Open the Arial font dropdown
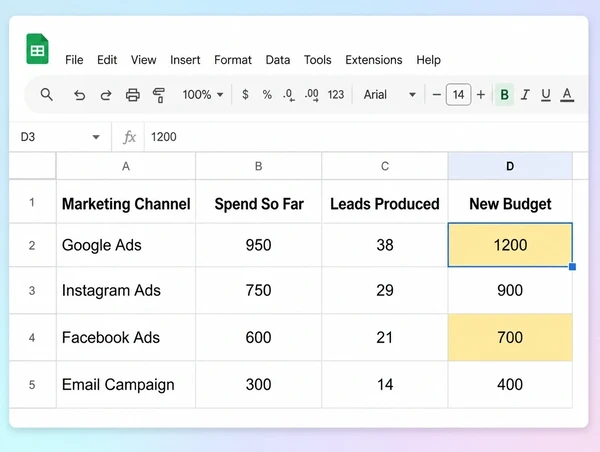Screen dimensions: 600x452 [x=389, y=95]
